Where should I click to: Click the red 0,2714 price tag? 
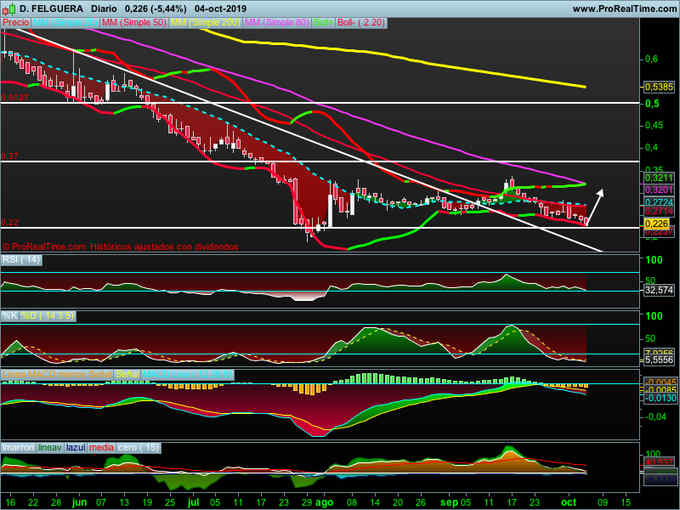click(659, 211)
